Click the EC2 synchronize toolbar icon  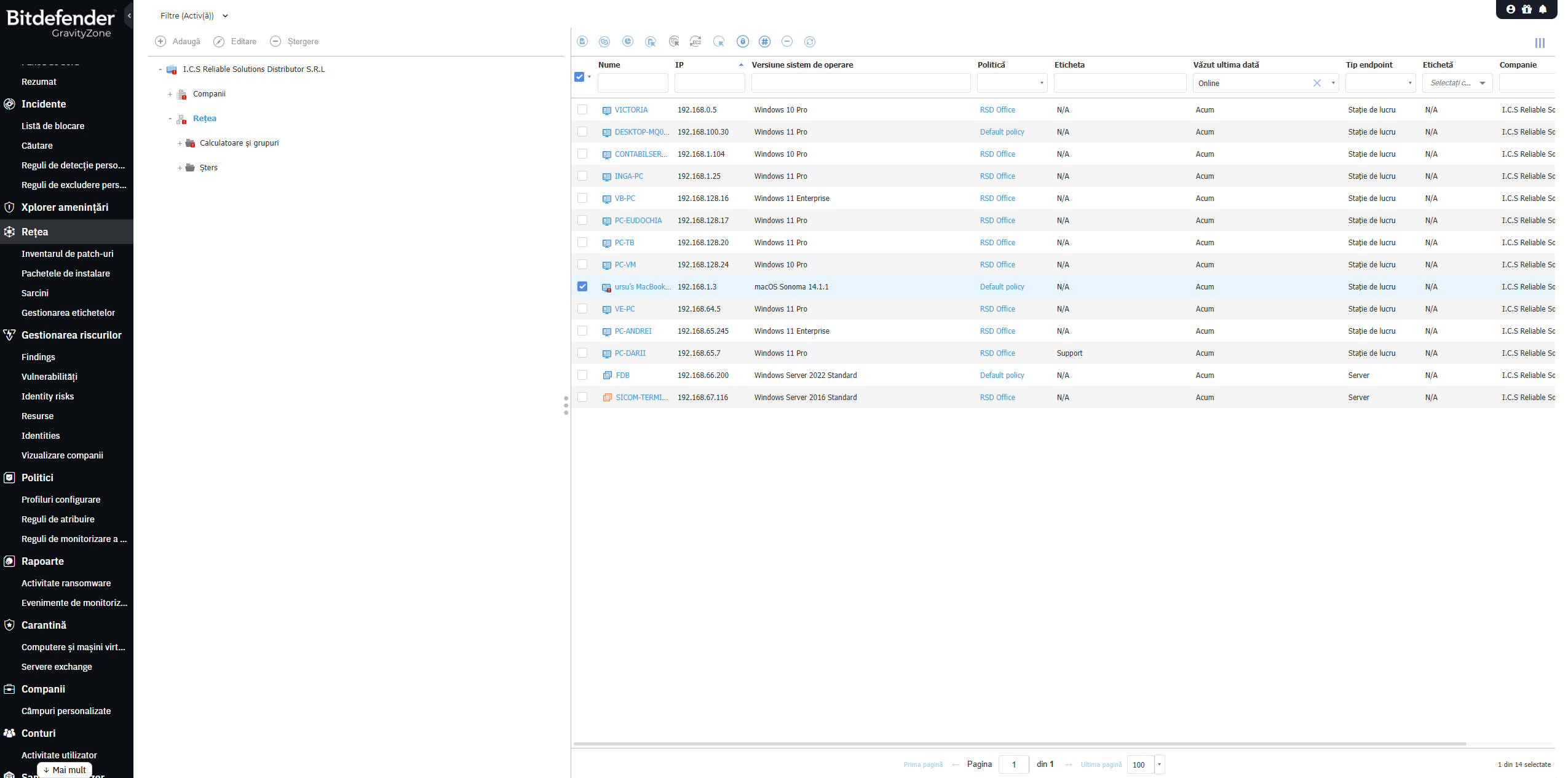click(696, 41)
